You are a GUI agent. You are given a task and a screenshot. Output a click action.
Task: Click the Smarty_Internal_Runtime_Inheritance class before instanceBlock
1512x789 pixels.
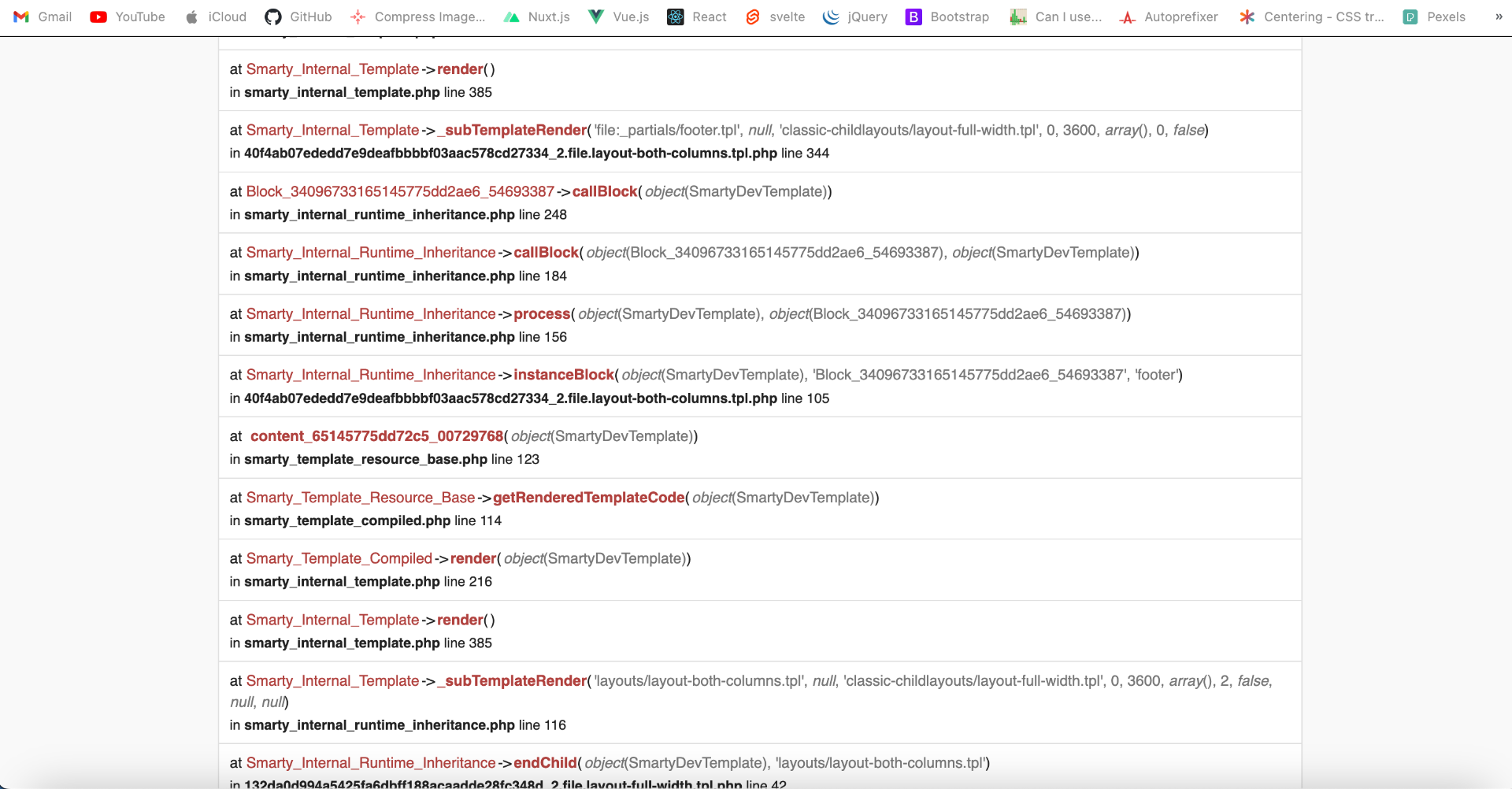(x=371, y=375)
